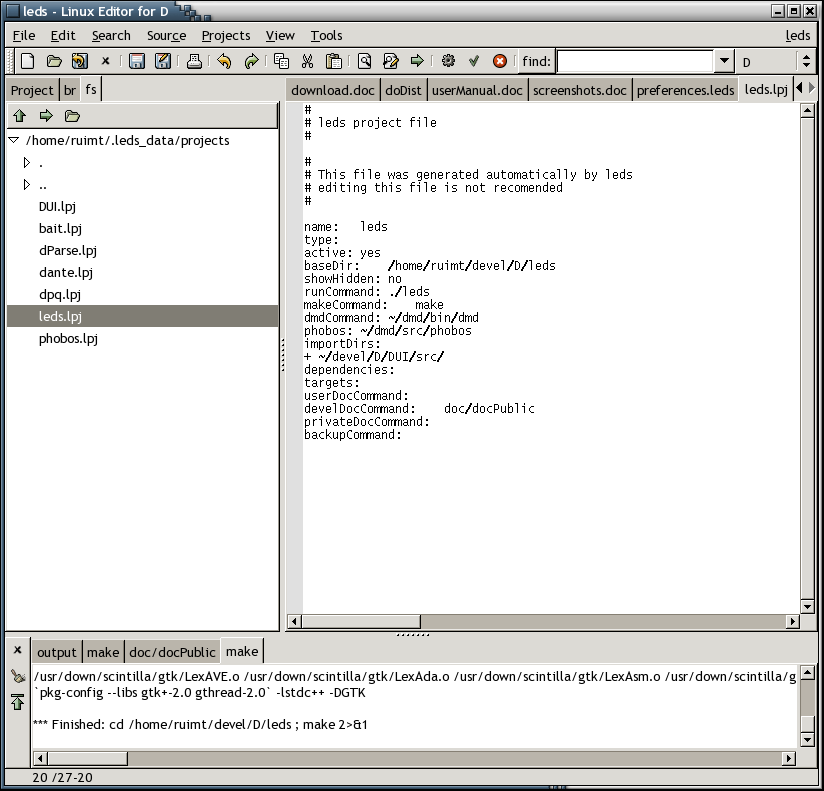This screenshot has height=791, width=824.
Task: Select dante.lpj in the file tree
Action: [x=66, y=273]
